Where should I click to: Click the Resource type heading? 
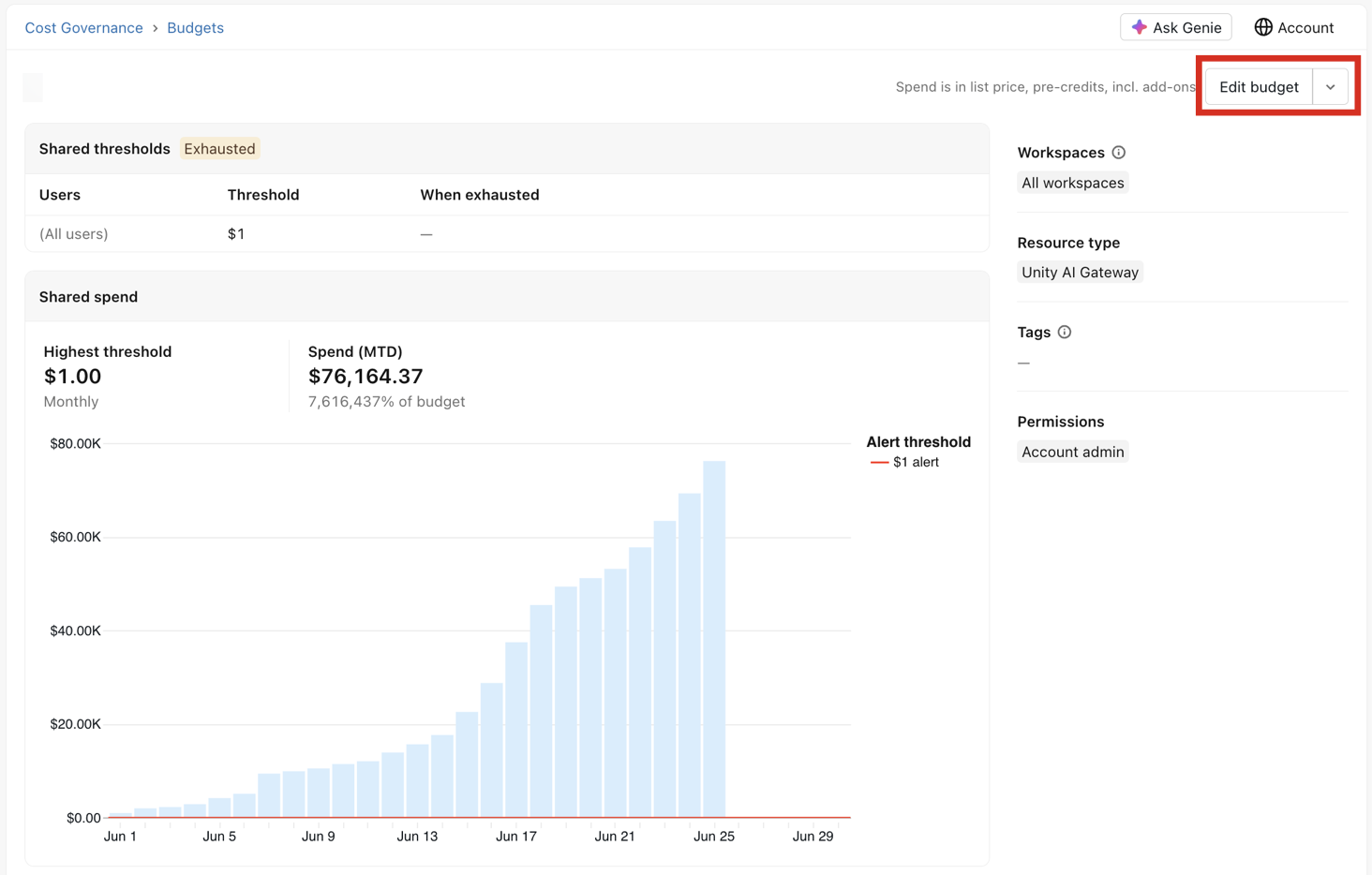pyautogui.click(x=1068, y=243)
